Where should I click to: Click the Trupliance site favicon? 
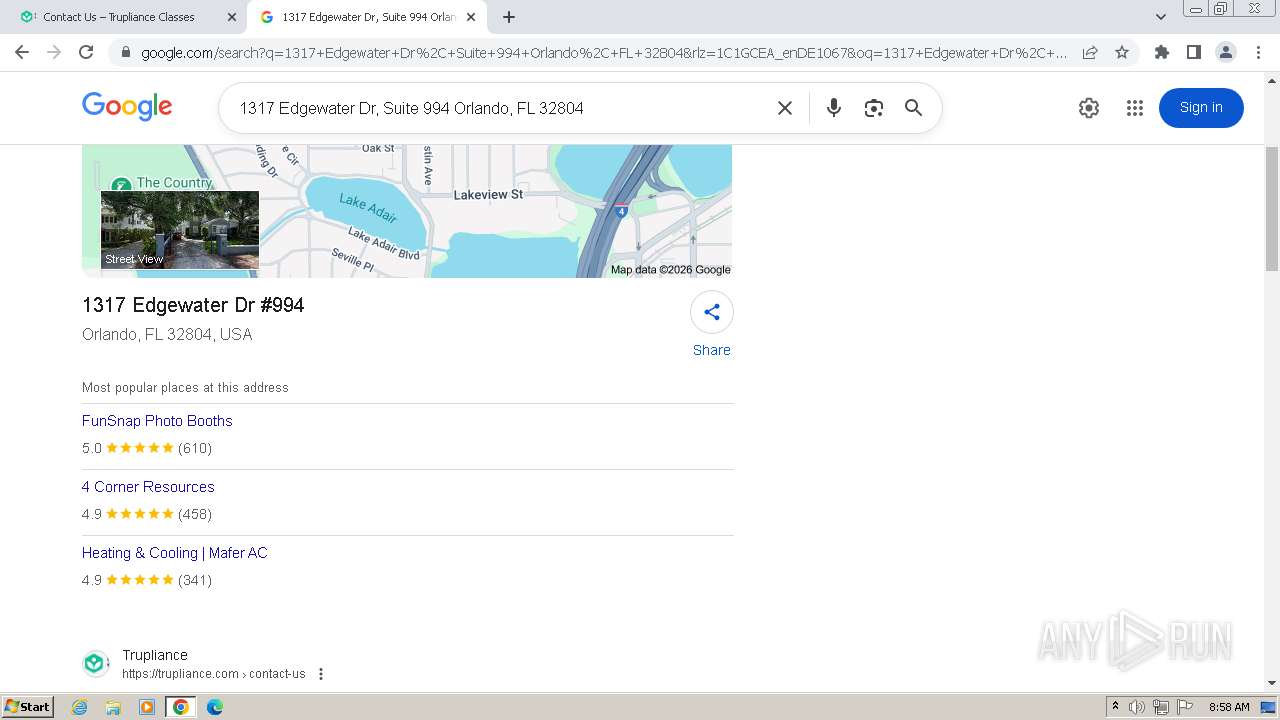point(96,663)
